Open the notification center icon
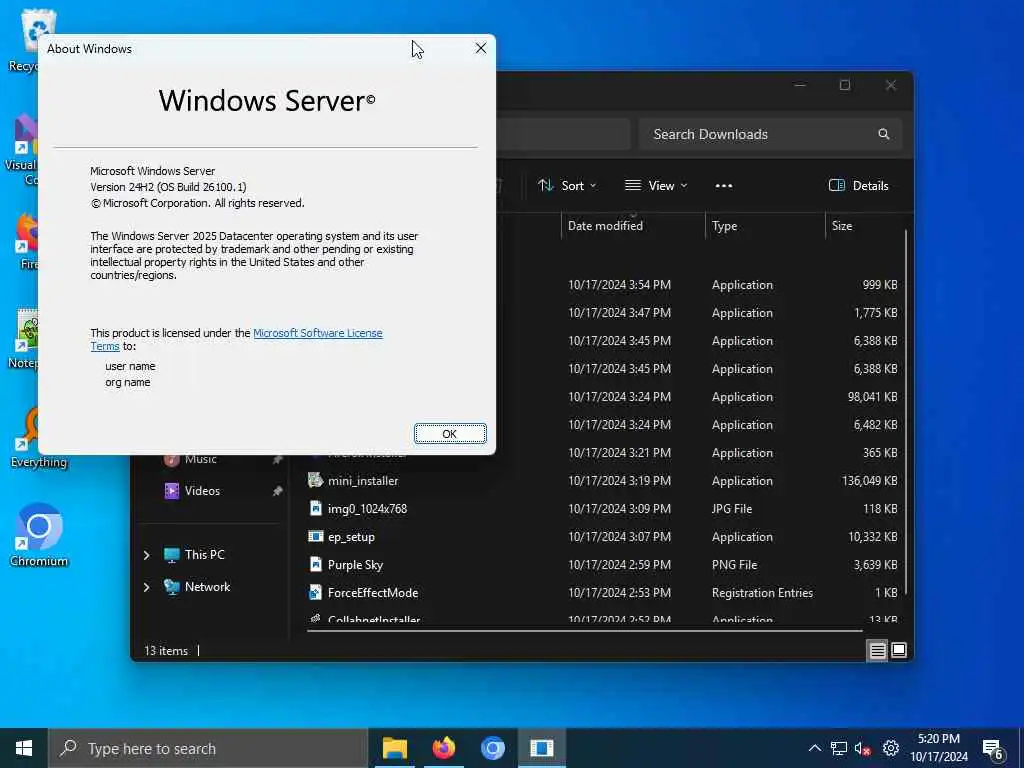The image size is (1024, 768). pos(993,749)
